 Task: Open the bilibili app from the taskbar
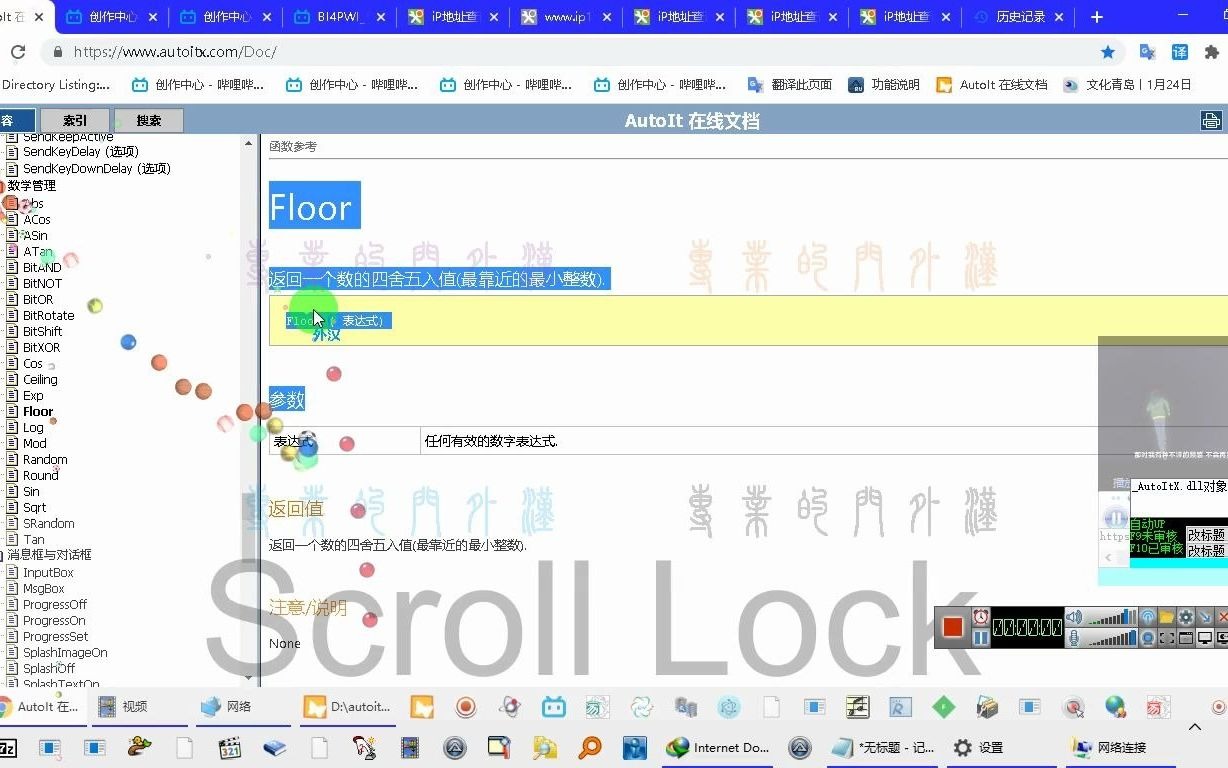554,707
